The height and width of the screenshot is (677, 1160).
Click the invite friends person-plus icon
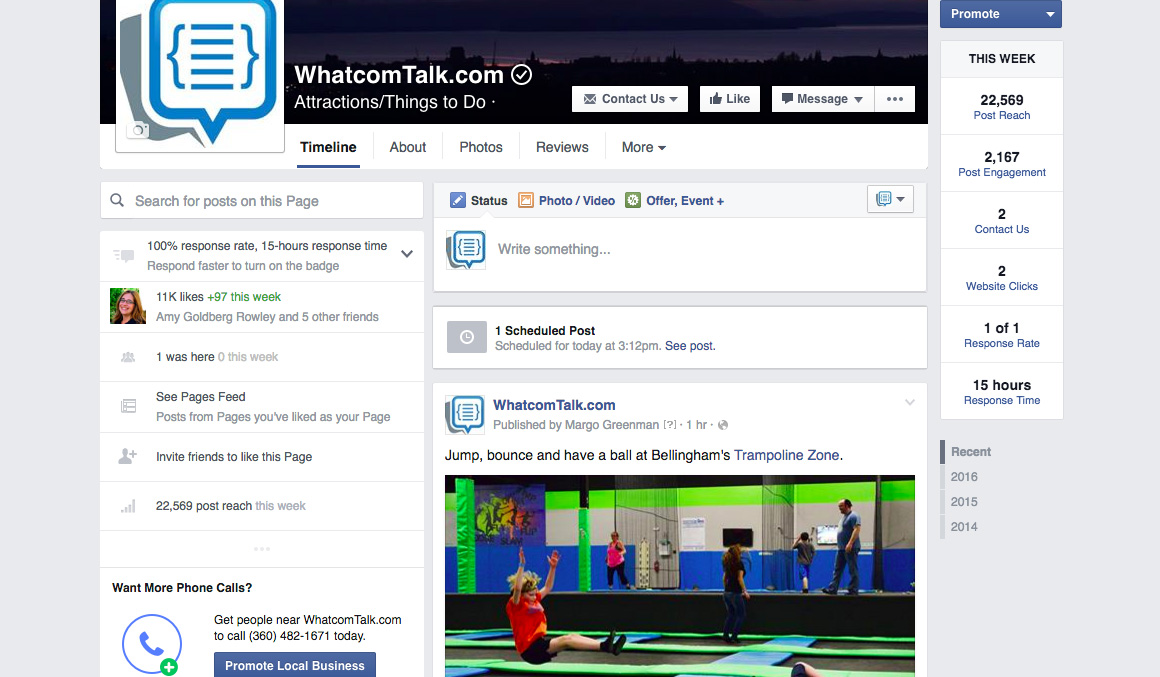(x=128, y=457)
